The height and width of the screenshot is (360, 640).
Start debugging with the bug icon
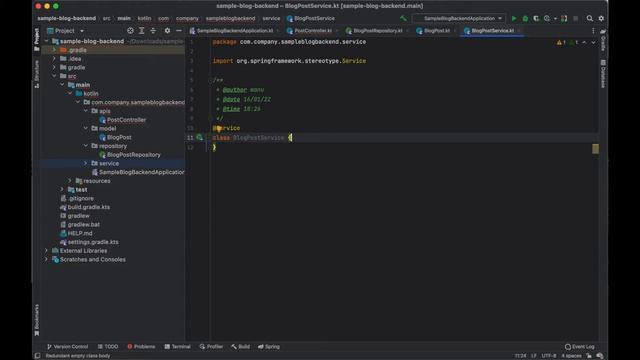(525, 18)
